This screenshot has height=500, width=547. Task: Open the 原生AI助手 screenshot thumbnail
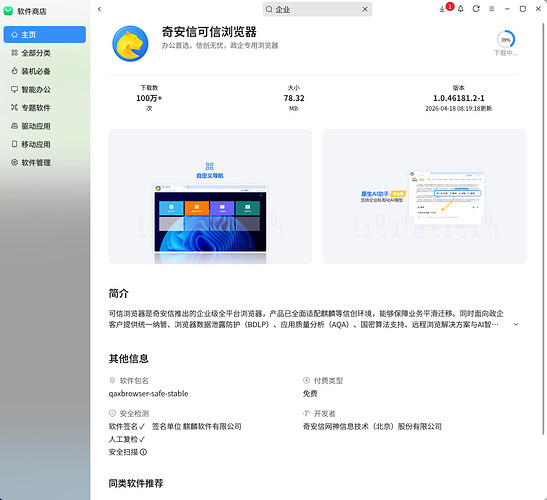click(x=425, y=196)
